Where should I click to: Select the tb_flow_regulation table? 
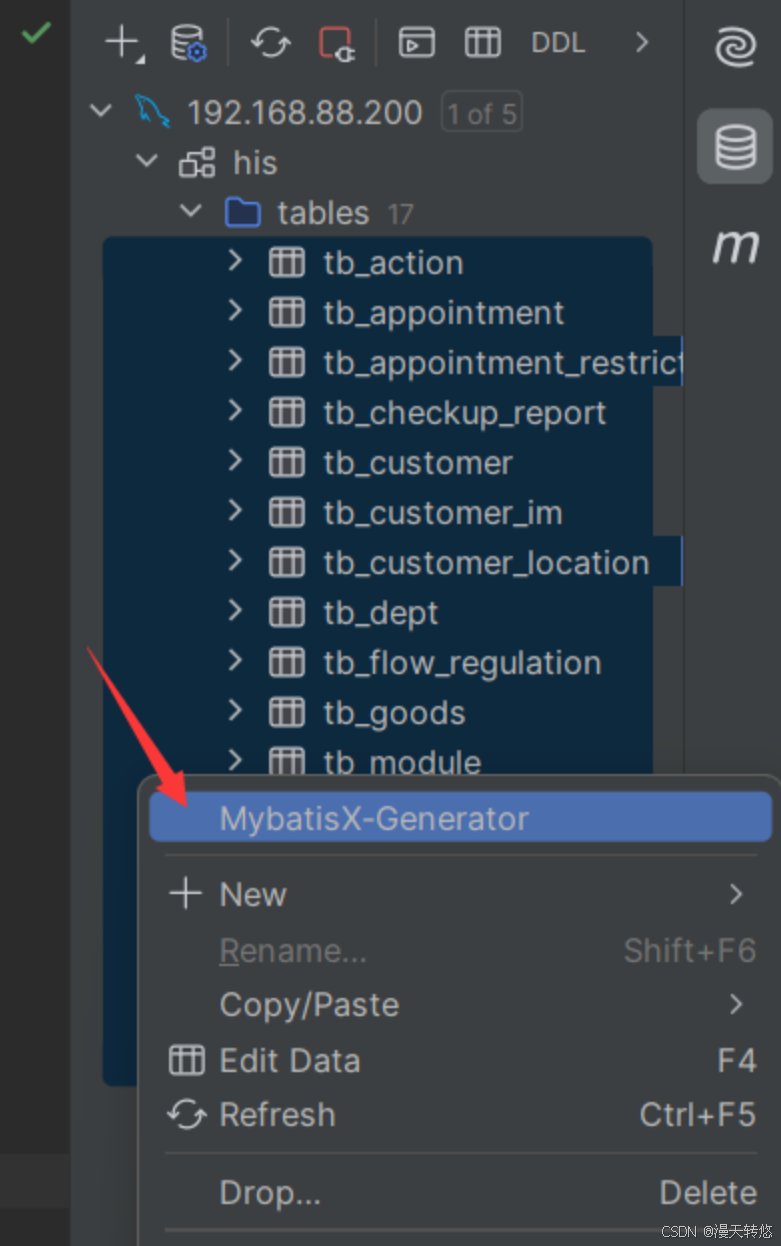[462, 663]
